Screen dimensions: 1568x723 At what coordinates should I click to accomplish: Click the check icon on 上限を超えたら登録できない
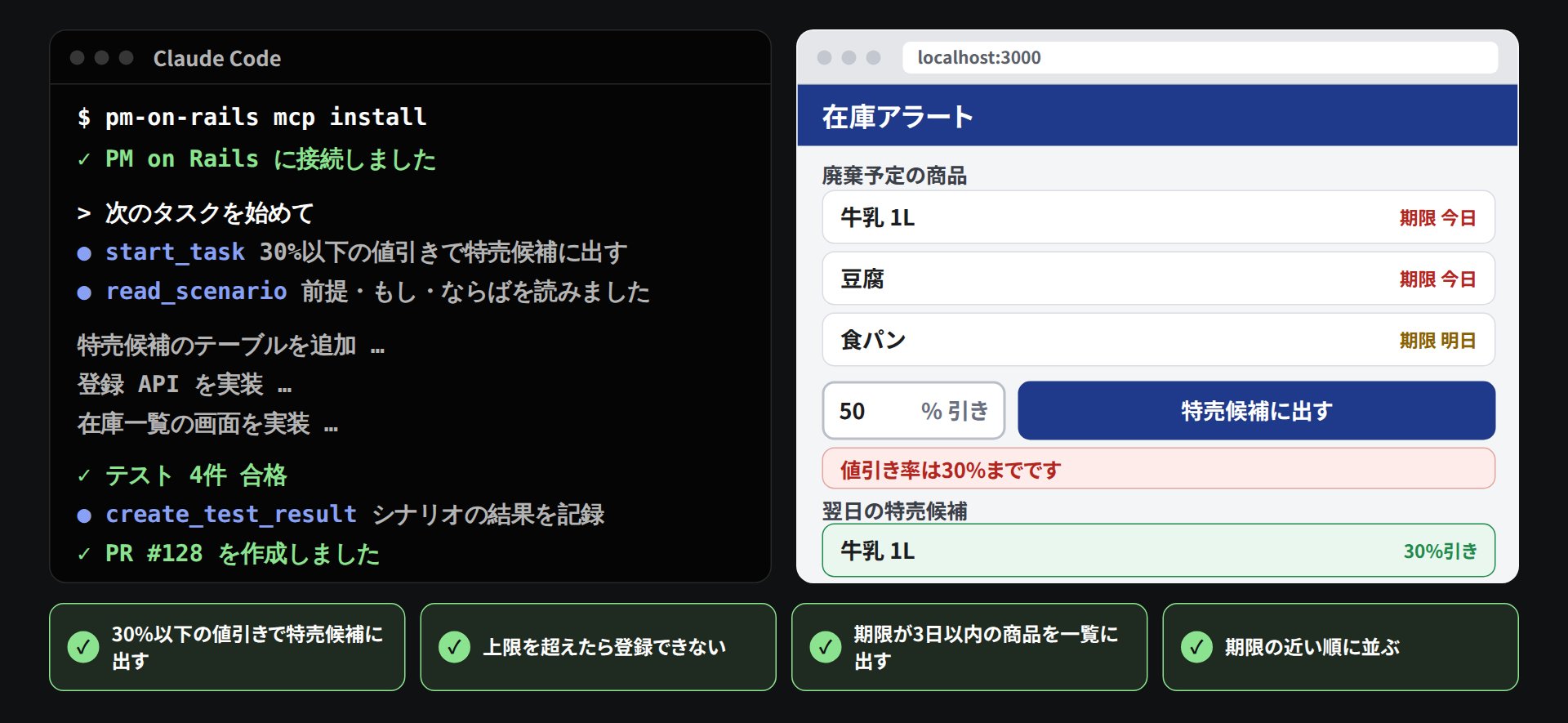(454, 647)
